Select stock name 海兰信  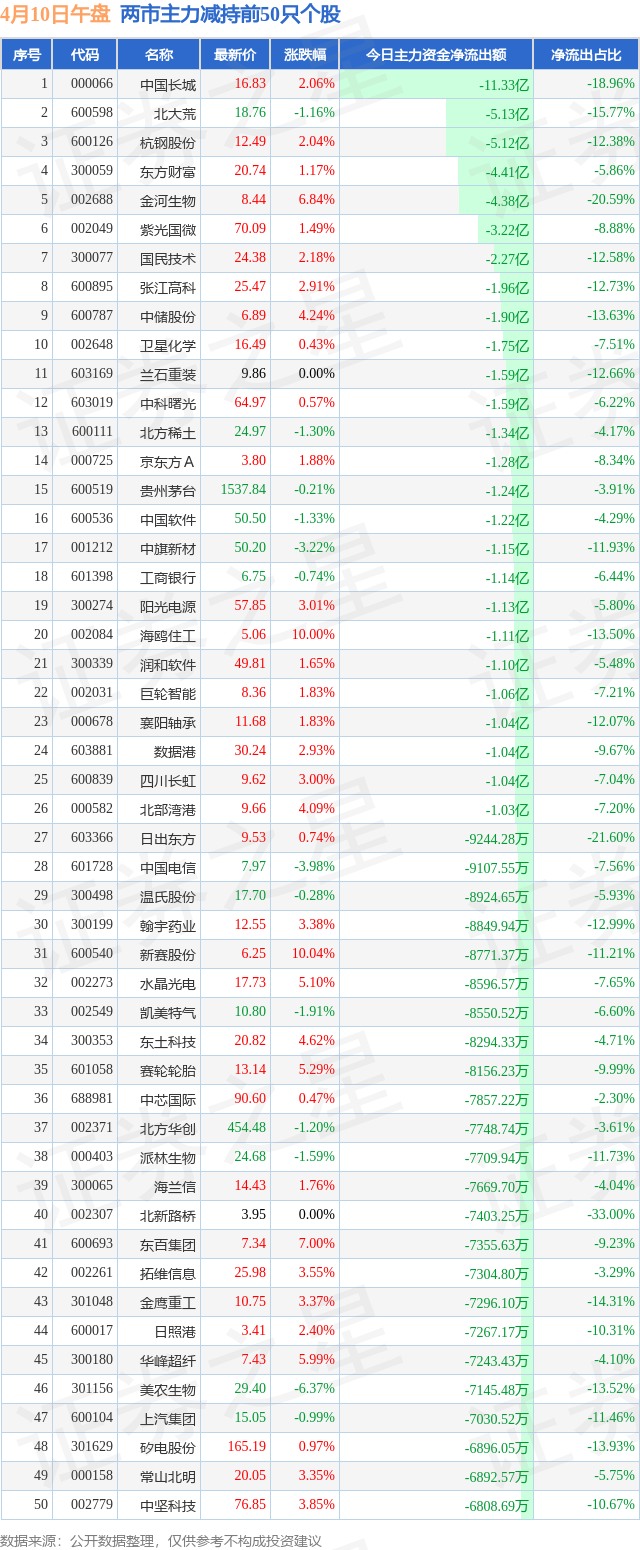[175, 1187]
